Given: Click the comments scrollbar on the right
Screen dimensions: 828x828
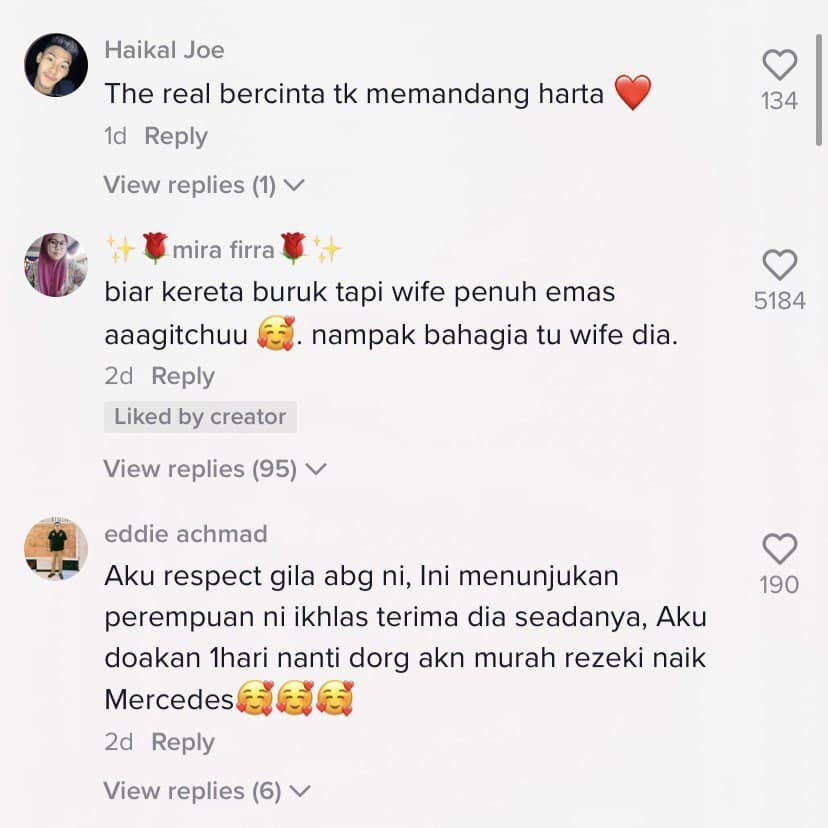Looking at the screenshot, I should point(818,90).
